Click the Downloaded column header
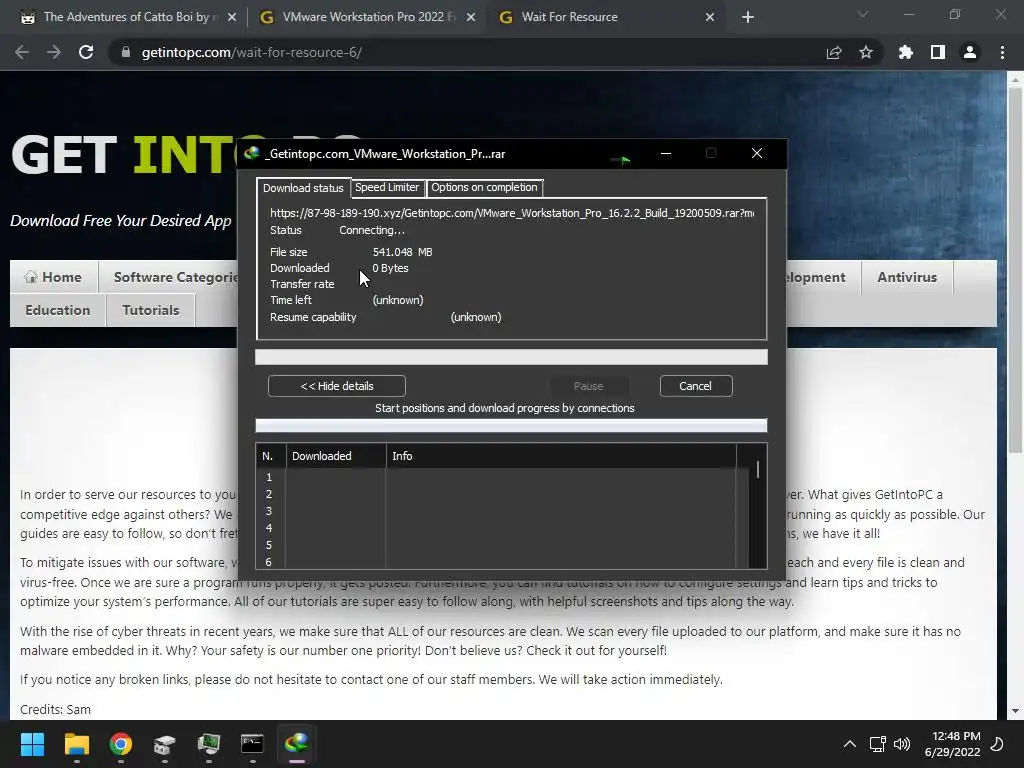This screenshot has width=1024, height=768. point(336,456)
